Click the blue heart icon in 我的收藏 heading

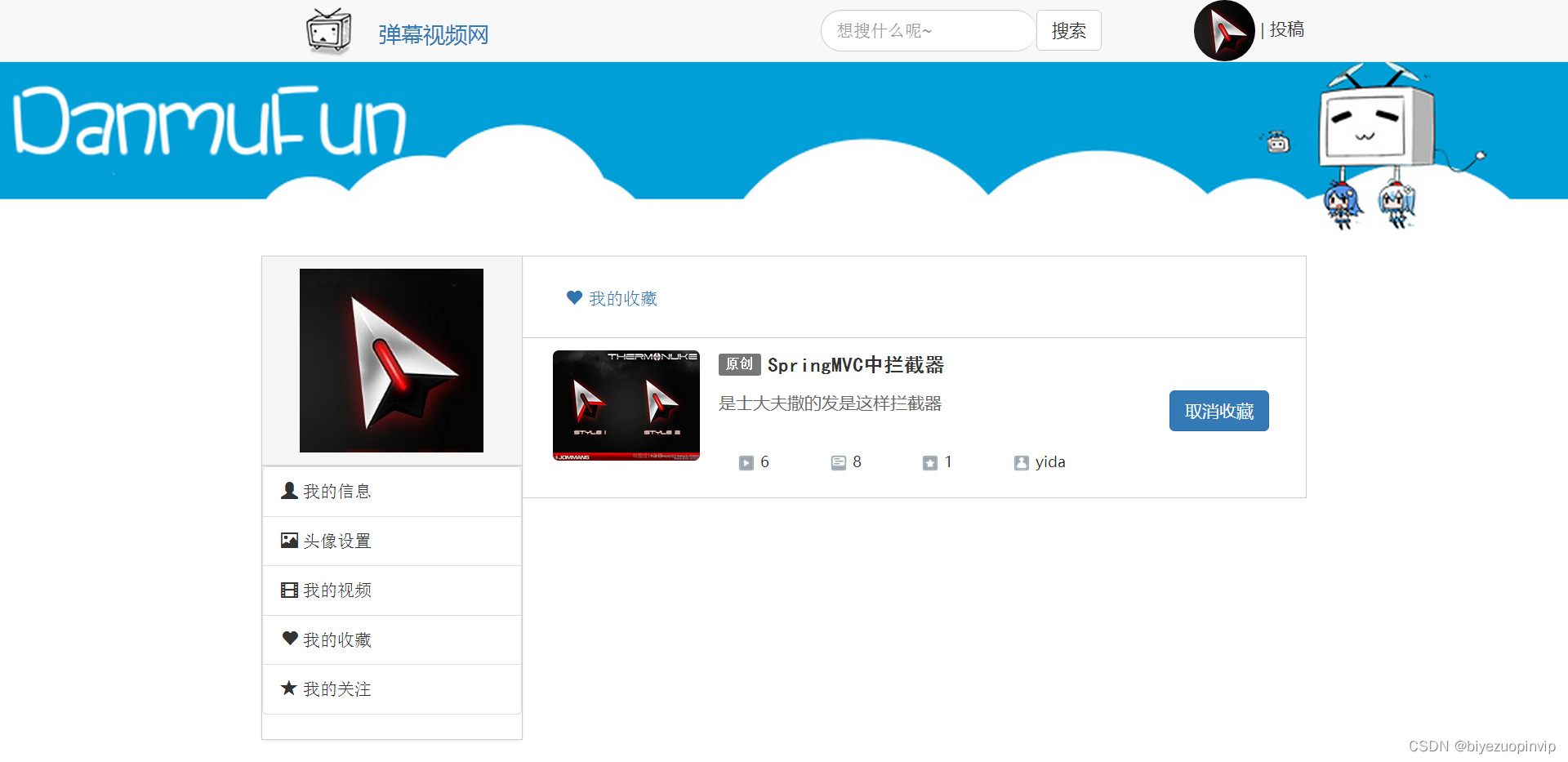pyautogui.click(x=574, y=297)
